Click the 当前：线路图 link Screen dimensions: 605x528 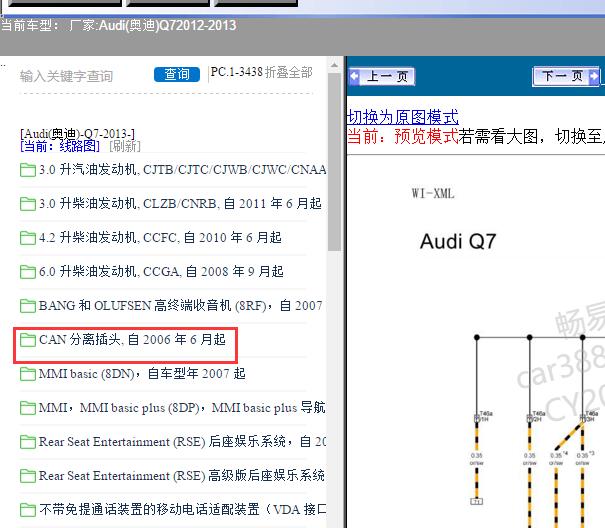[60, 146]
